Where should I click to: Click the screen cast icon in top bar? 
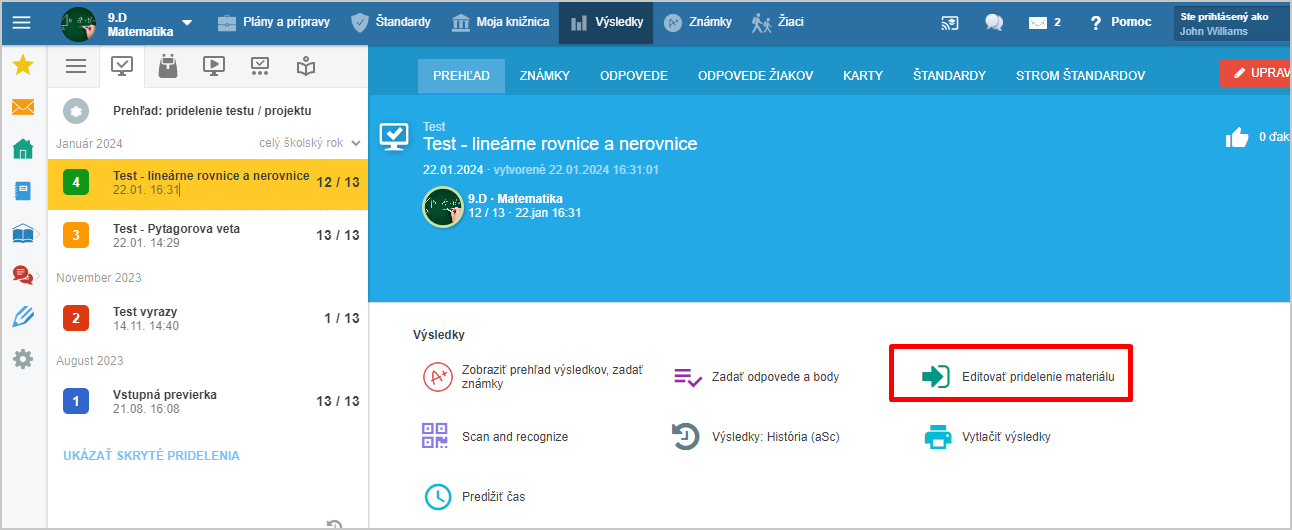point(951,22)
